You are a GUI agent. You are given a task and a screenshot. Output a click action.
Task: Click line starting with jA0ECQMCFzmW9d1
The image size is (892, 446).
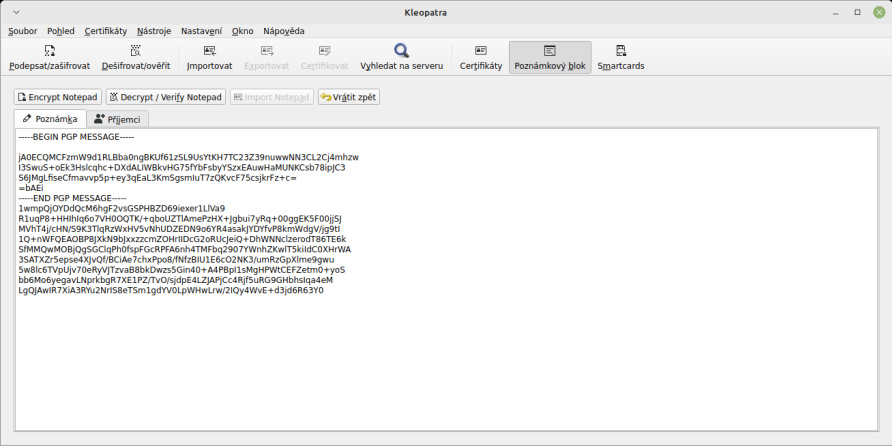[189, 158]
